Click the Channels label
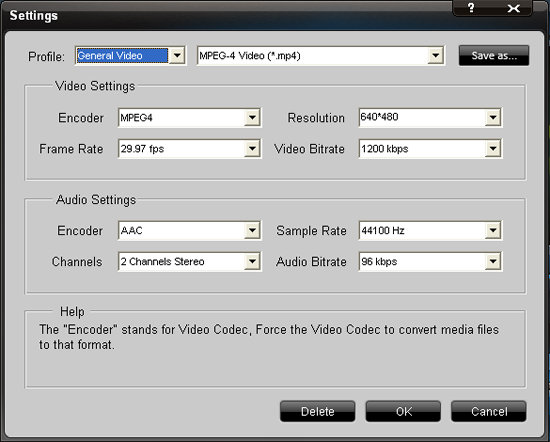Screen dimensions: 550x442 pyautogui.click(x=77, y=262)
